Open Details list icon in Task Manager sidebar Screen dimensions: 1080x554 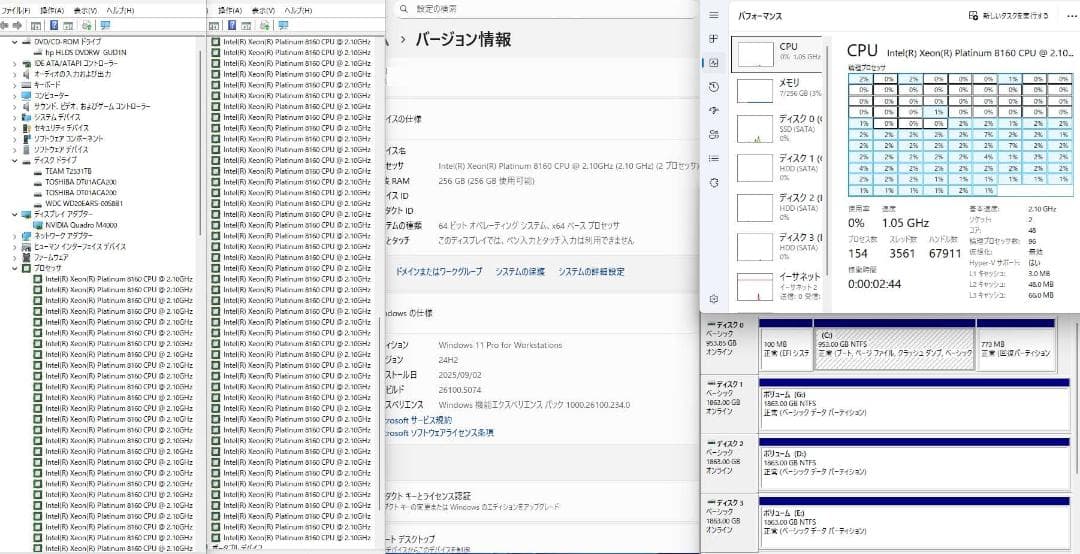pos(714,158)
